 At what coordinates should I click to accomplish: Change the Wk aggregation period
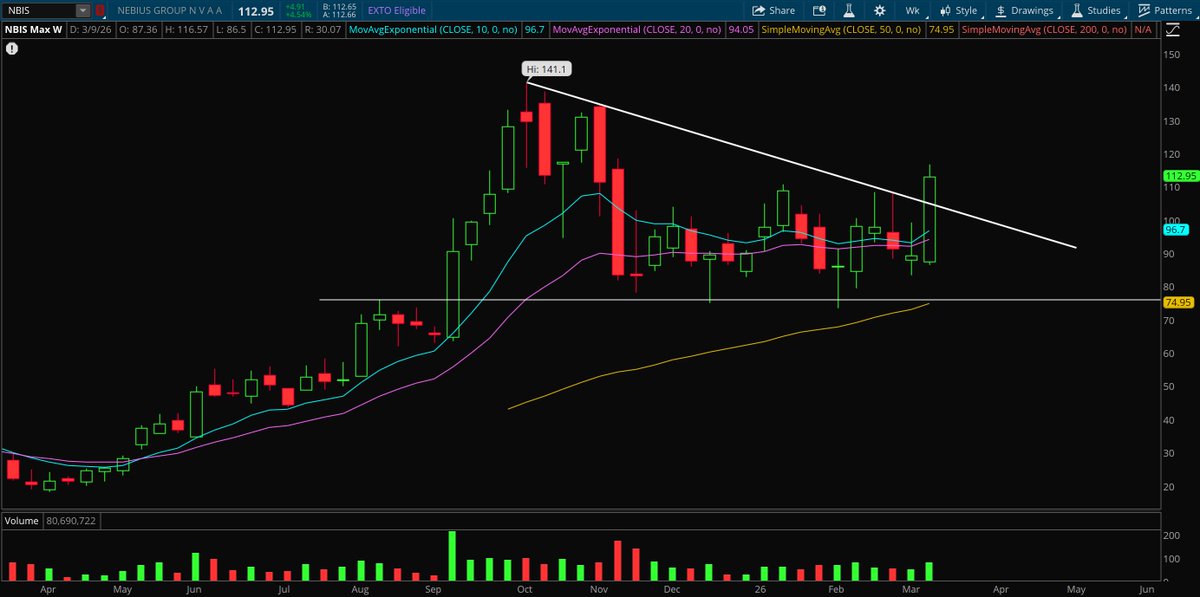pyautogui.click(x=912, y=11)
